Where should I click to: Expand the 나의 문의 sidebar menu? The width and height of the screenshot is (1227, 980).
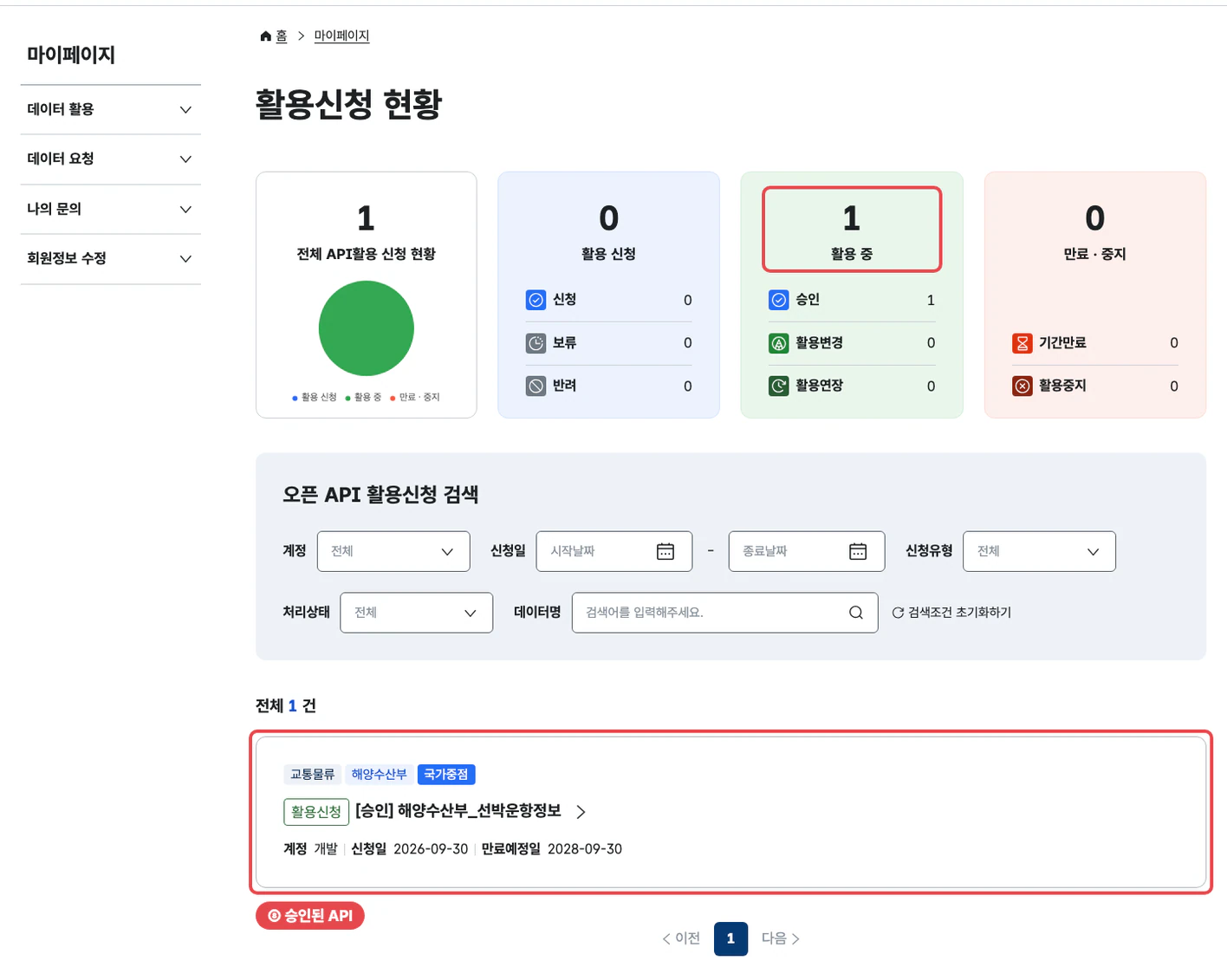111,209
